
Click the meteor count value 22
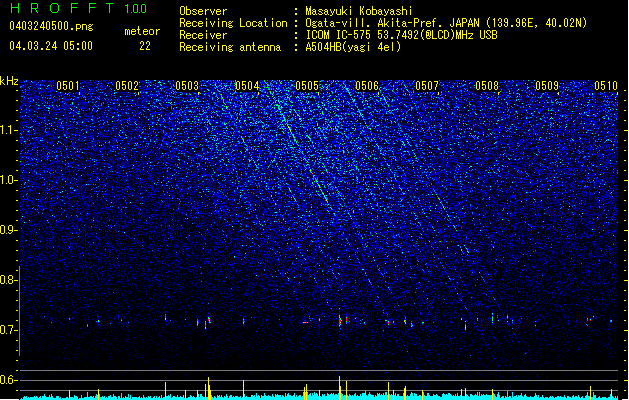click(x=145, y=46)
